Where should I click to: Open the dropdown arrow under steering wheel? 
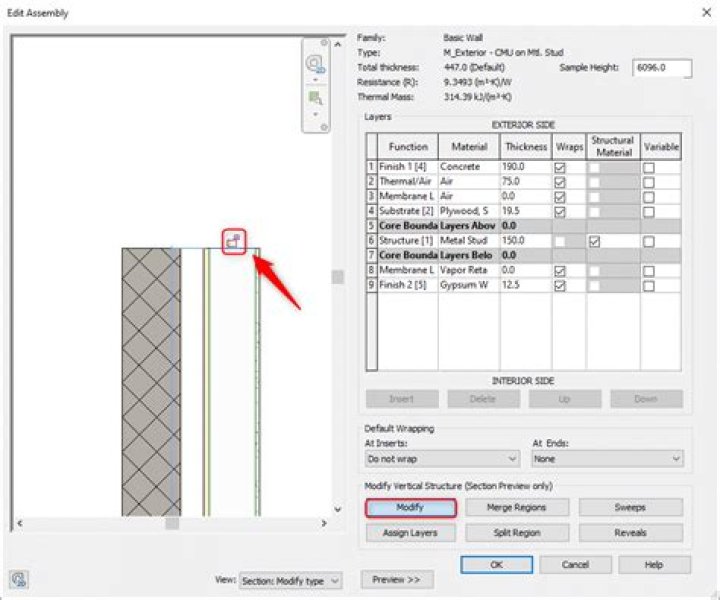click(x=315, y=80)
